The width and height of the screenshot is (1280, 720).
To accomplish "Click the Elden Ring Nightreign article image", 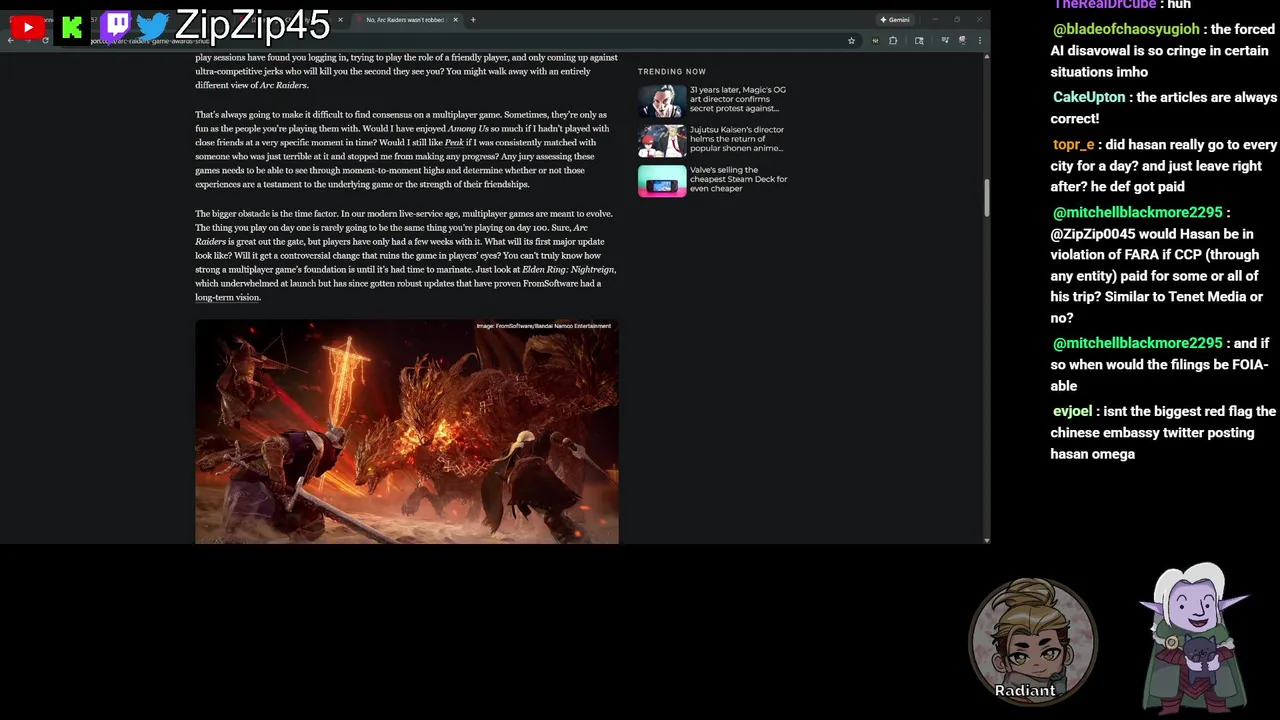I will [407, 432].
